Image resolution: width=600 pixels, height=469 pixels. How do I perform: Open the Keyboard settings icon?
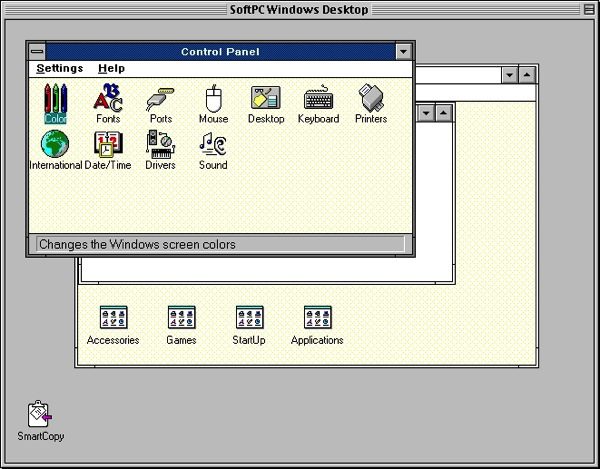click(318, 99)
